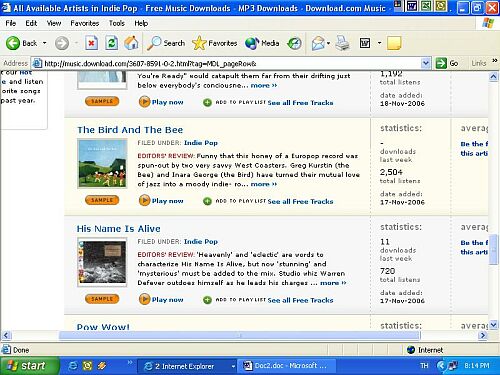Click the Stop page loading icon
The width and height of the screenshot is (500, 375).
pyautogui.click(x=91, y=43)
